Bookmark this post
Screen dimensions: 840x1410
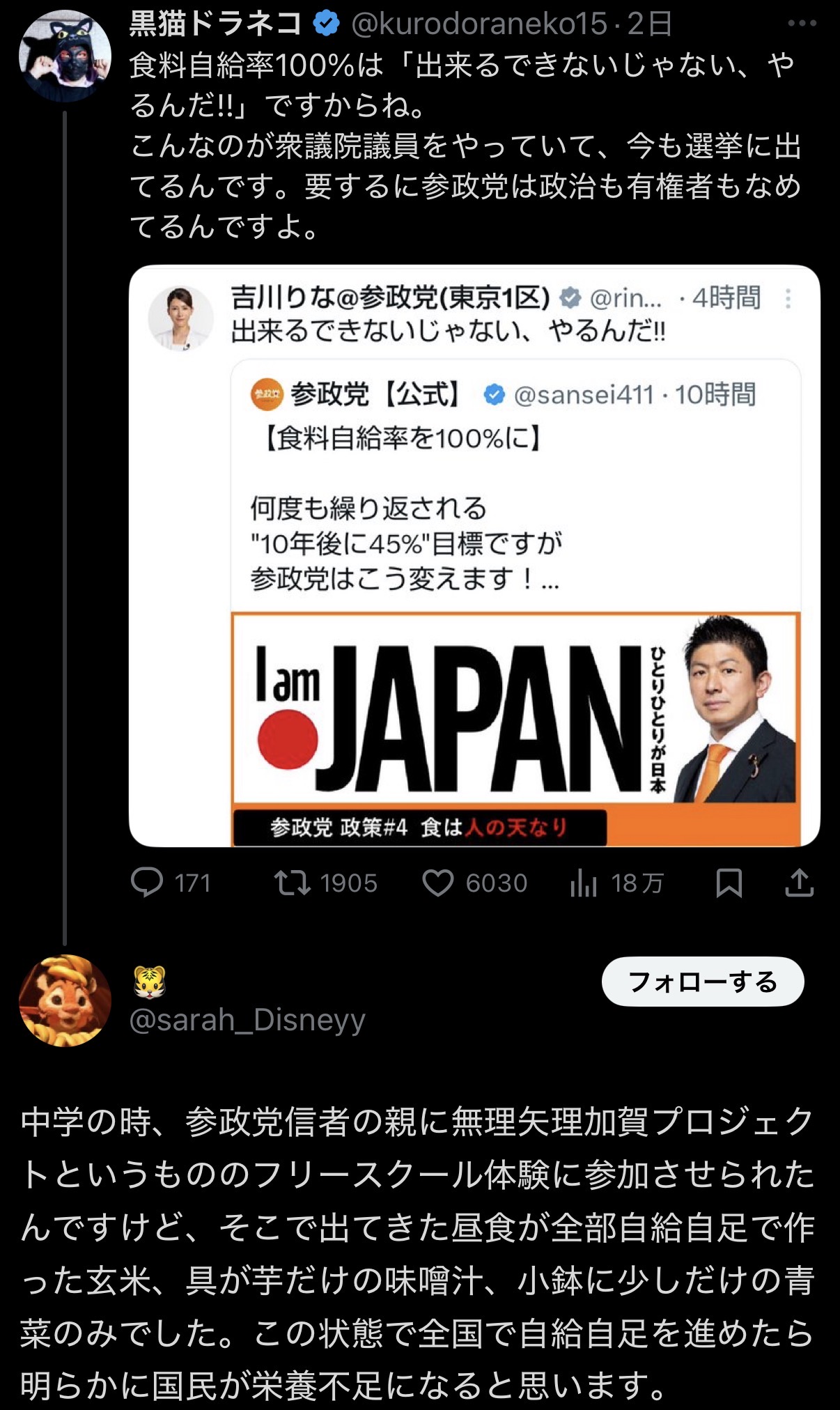(x=729, y=883)
